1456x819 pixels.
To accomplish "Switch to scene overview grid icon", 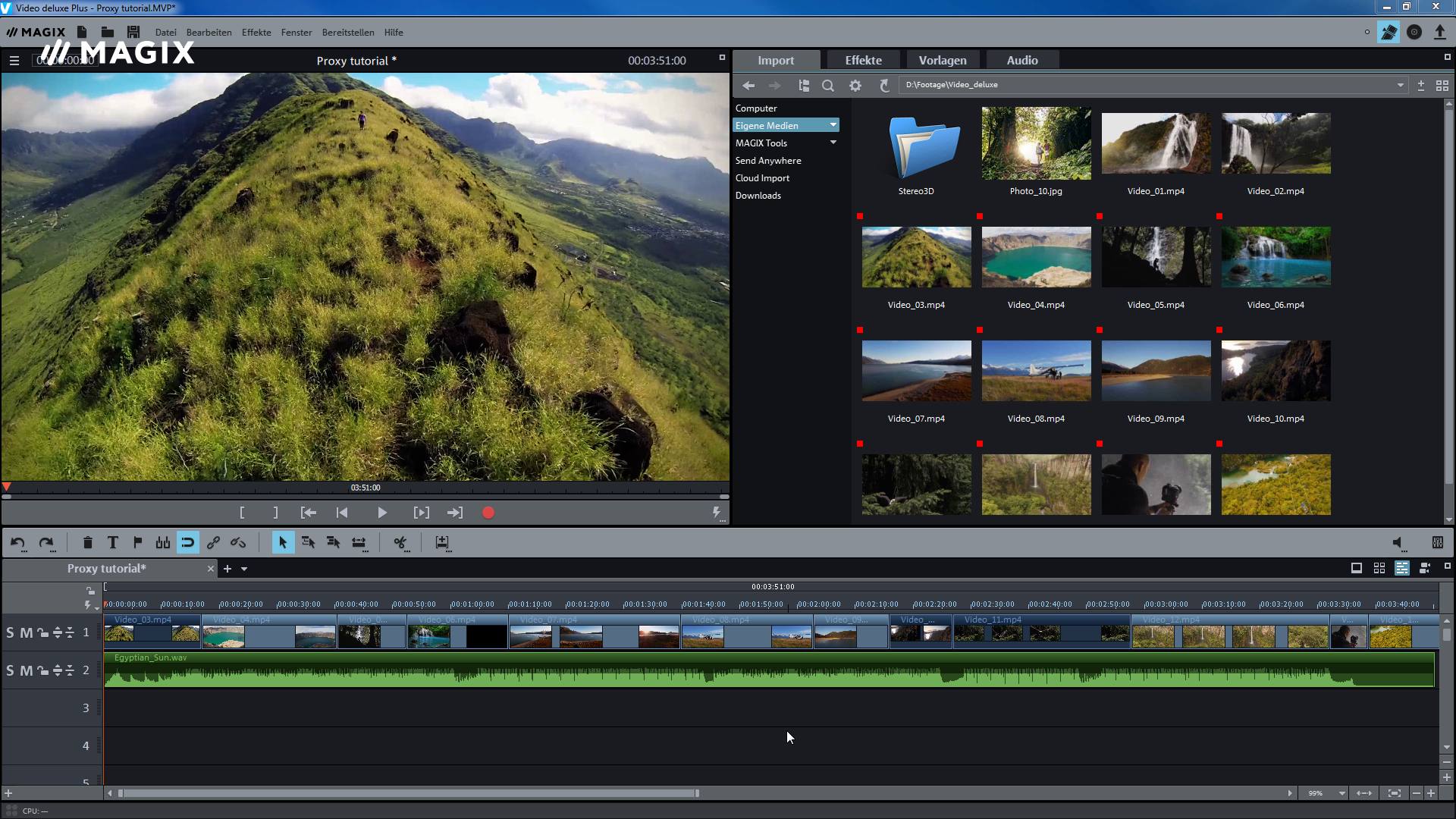I will (x=1379, y=568).
